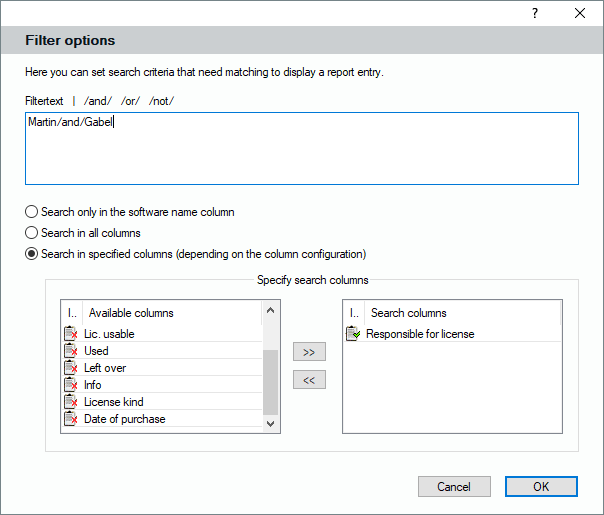
Task: Insert the /not/ operator into filtertext
Action: click(x=162, y=101)
